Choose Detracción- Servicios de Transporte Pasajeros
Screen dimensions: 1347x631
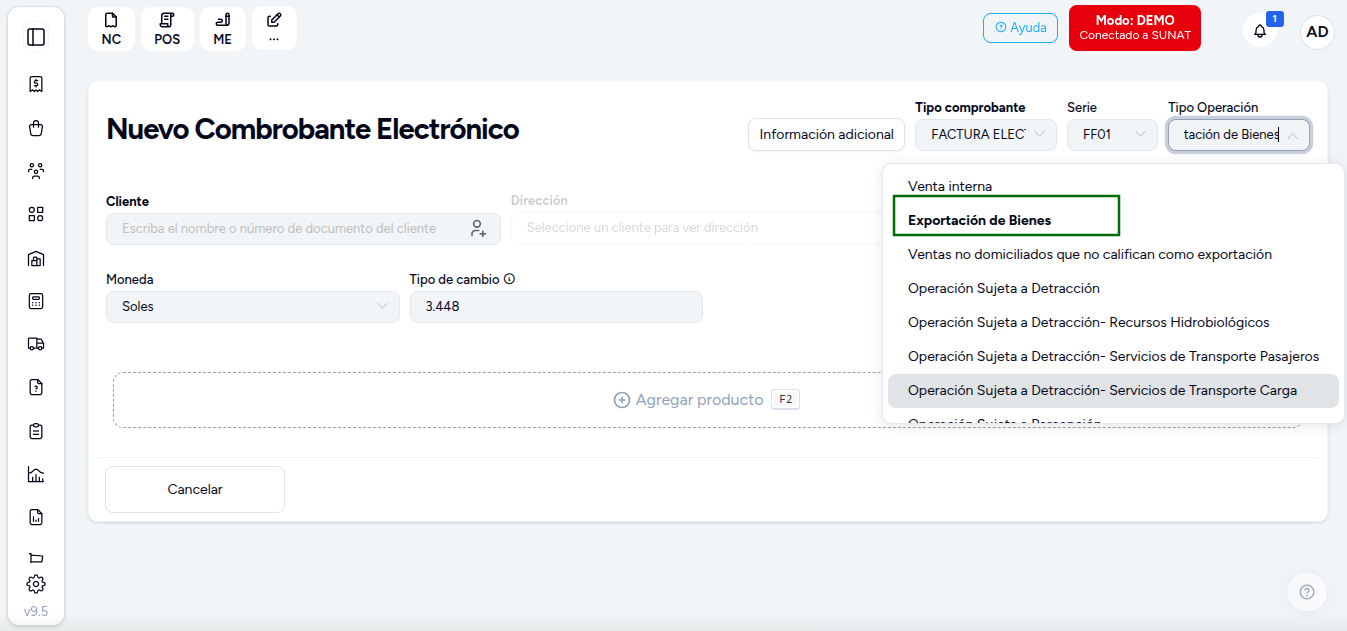click(x=1113, y=356)
